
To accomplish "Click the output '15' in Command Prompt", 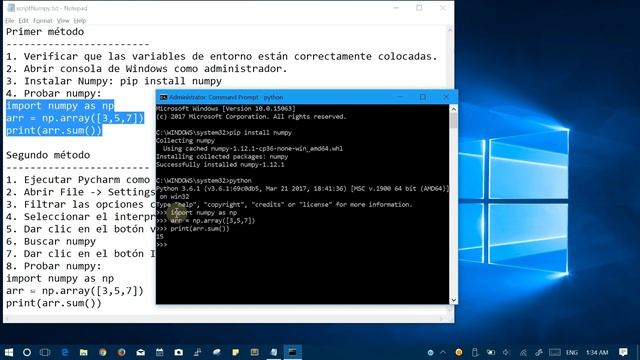I will pos(160,236).
